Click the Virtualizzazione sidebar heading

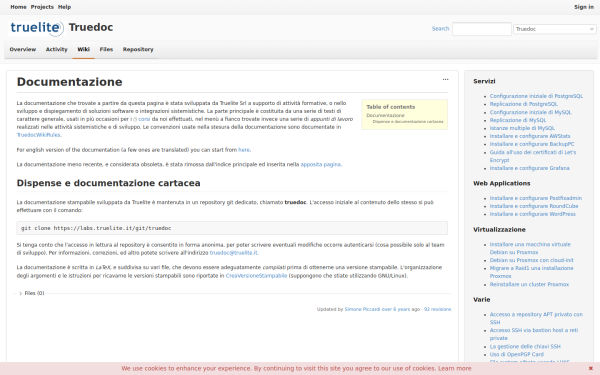(x=499, y=230)
